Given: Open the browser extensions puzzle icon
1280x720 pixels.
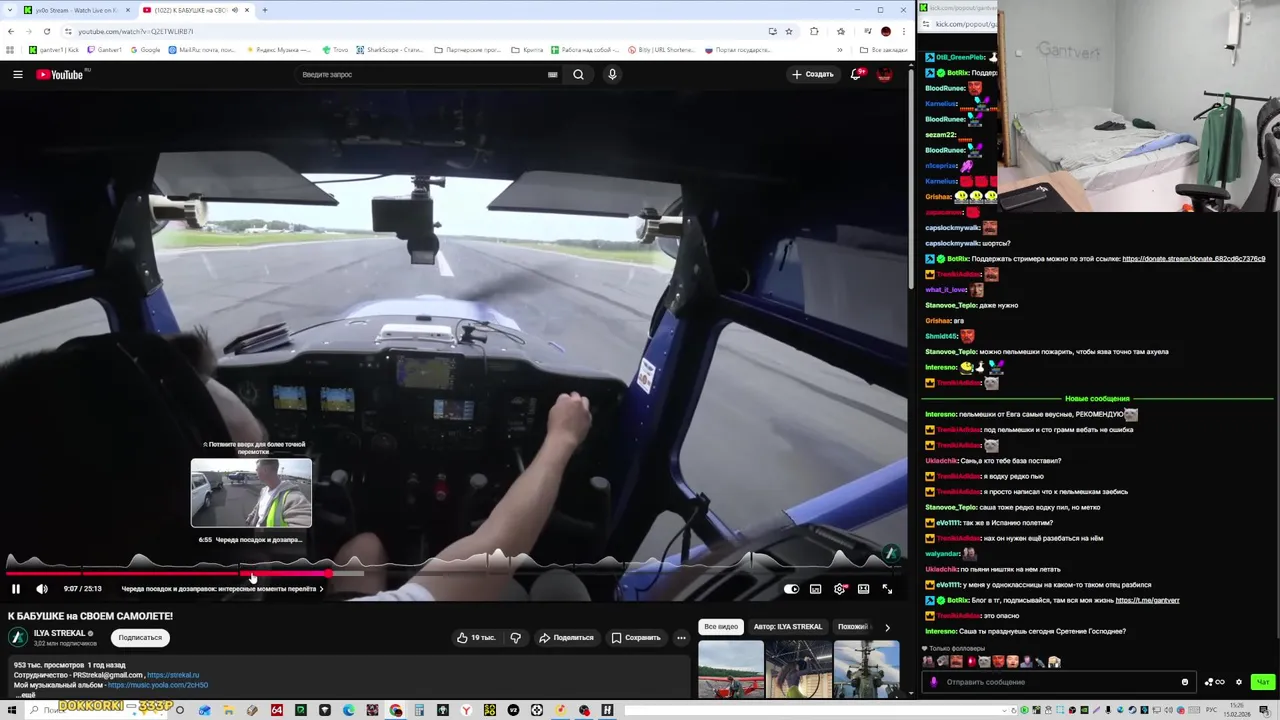Looking at the screenshot, I should 814,31.
